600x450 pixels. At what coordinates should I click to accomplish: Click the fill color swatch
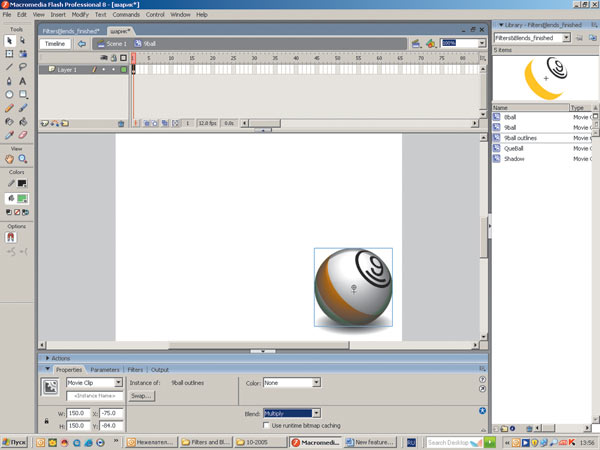pos(22,199)
